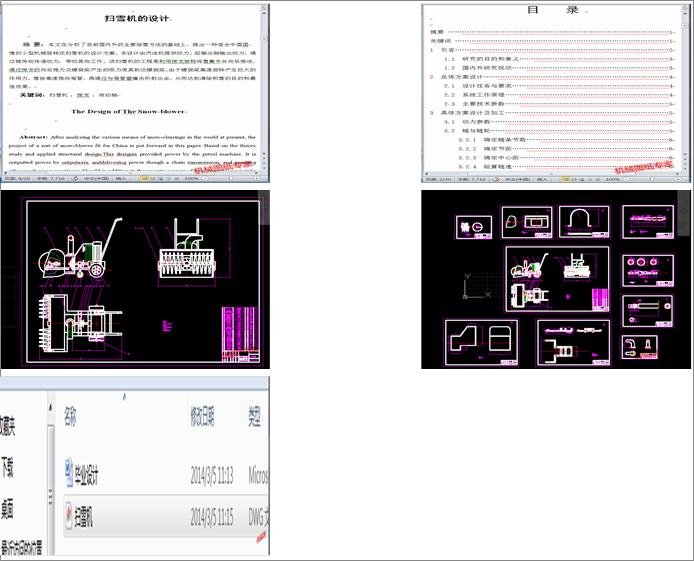Click page count 4/20 in abstract window status bar
694x561 pixels.
(x=18, y=179)
